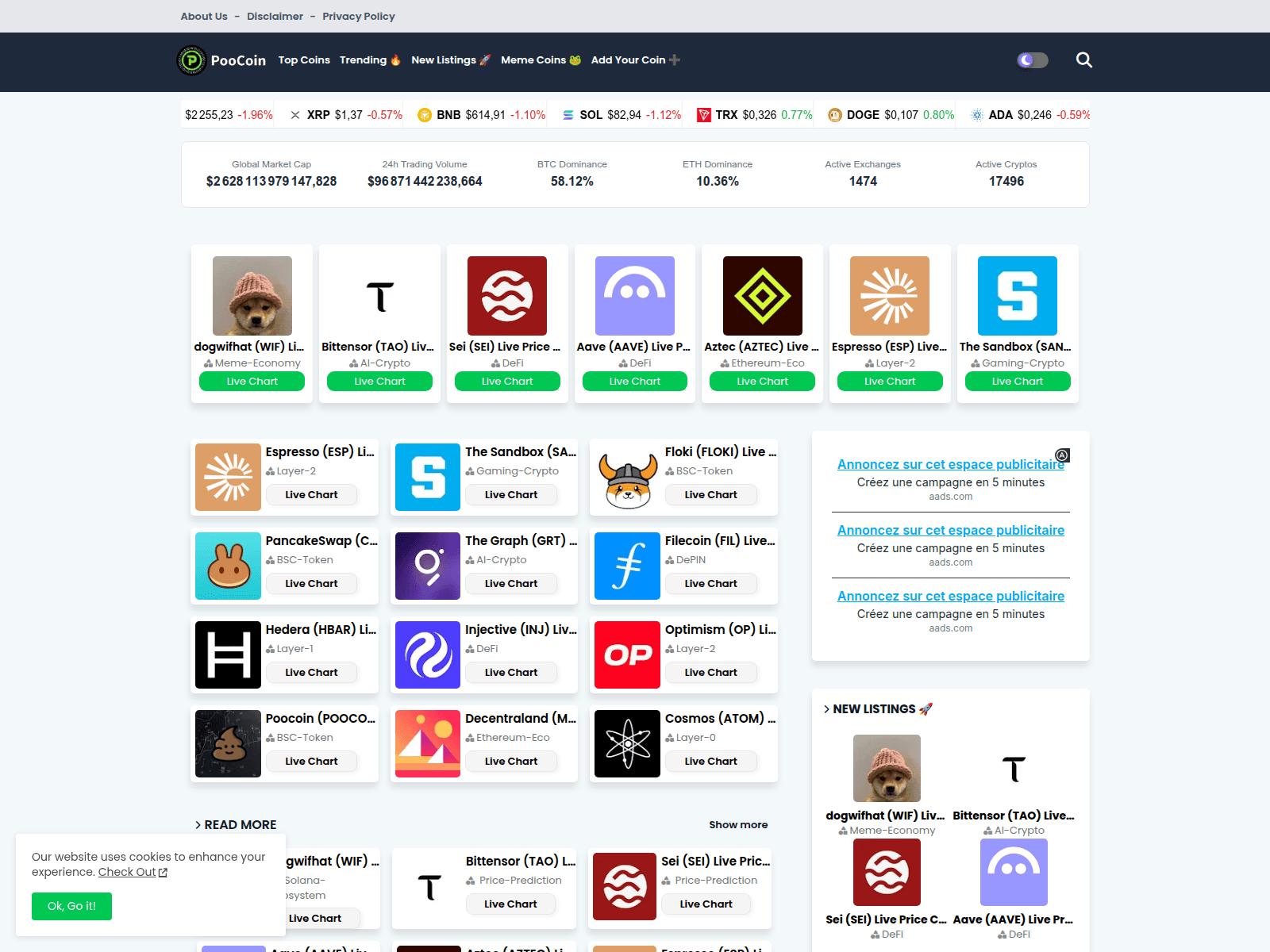Go to New Listings in navbar

click(451, 60)
